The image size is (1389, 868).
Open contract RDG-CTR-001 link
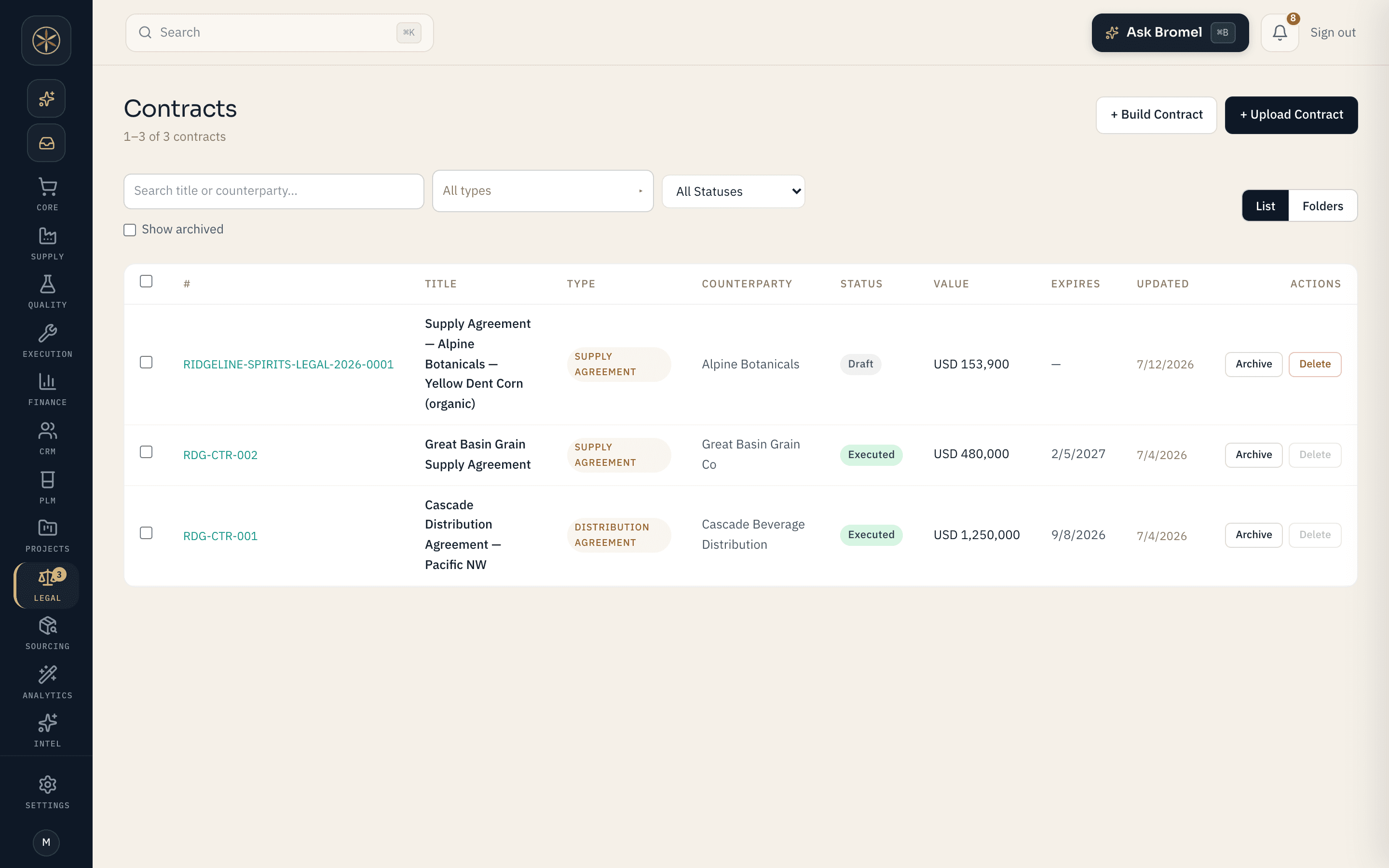click(220, 536)
